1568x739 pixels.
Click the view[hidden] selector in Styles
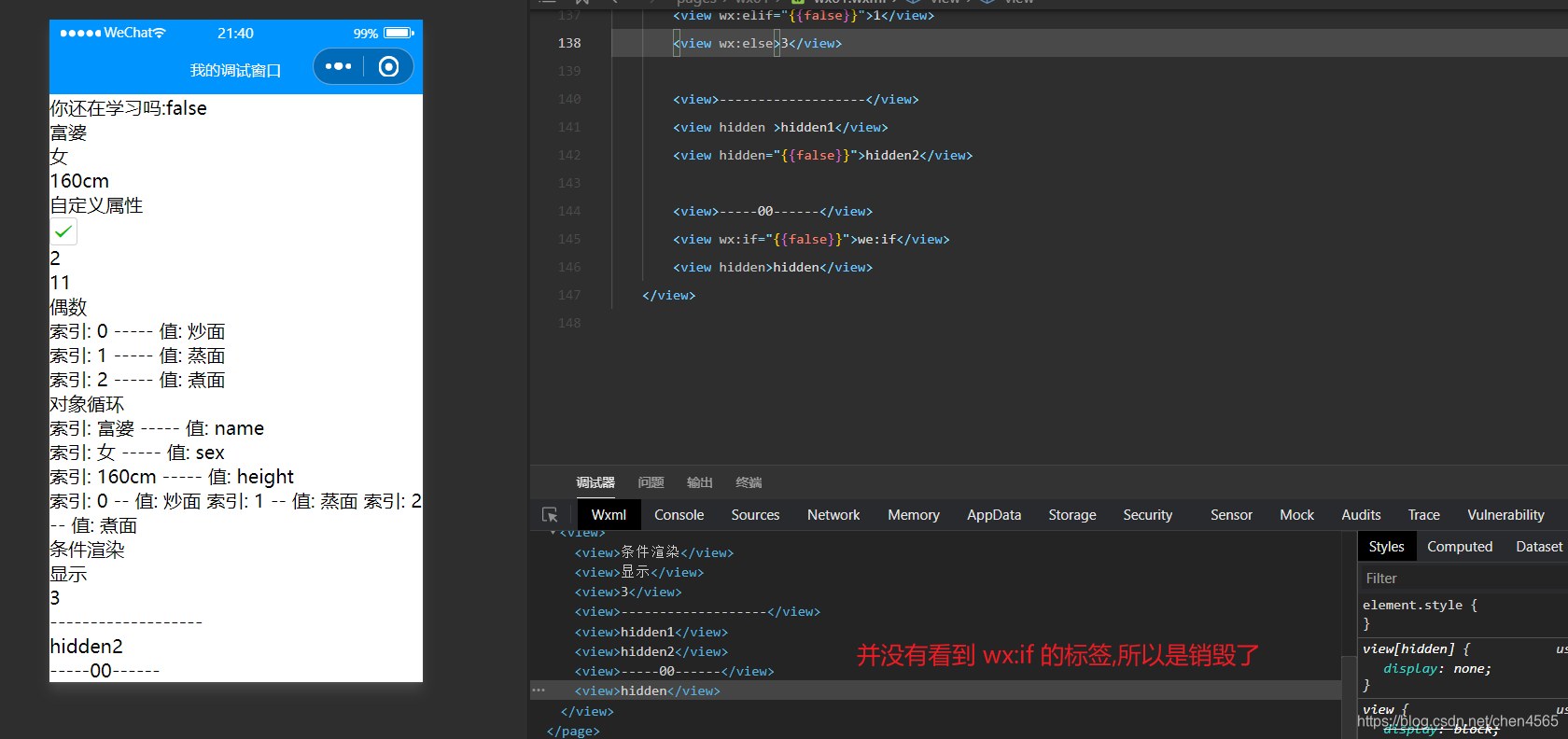(x=1408, y=648)
